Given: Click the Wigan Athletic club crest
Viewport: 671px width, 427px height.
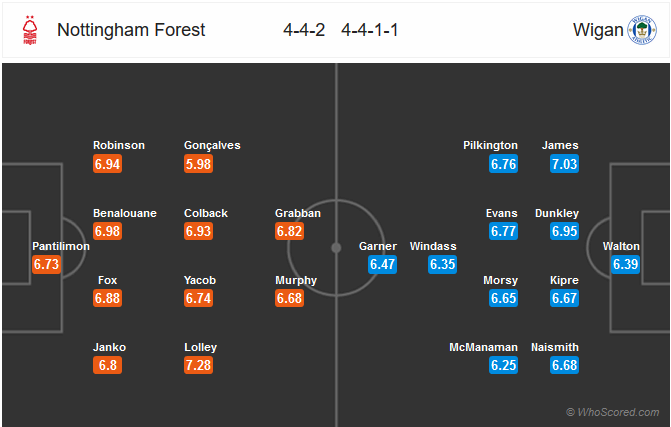Looking at the screenshot, I should pyautogui.click(x=642, y=30).
